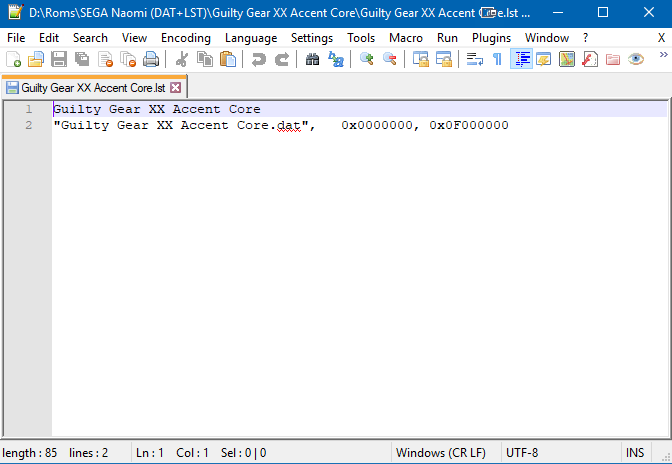Toggle monitoring with eye icon
The height and width of the screenshot is (464, 672).
(x=636, y=59)
